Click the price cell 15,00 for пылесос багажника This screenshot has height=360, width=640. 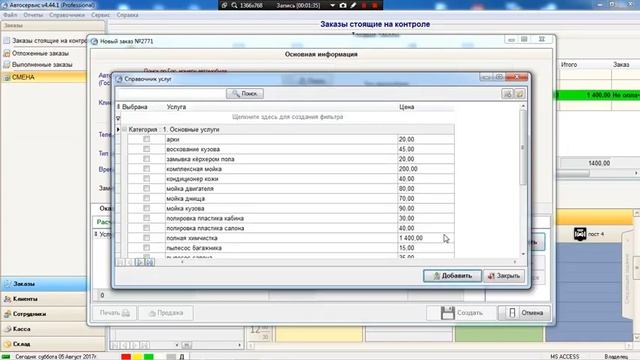click(425, 248)
